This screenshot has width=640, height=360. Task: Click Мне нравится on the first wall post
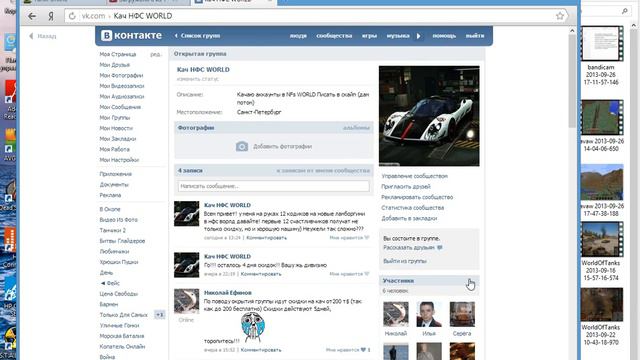pyautogui.click(x=349, y=238)
